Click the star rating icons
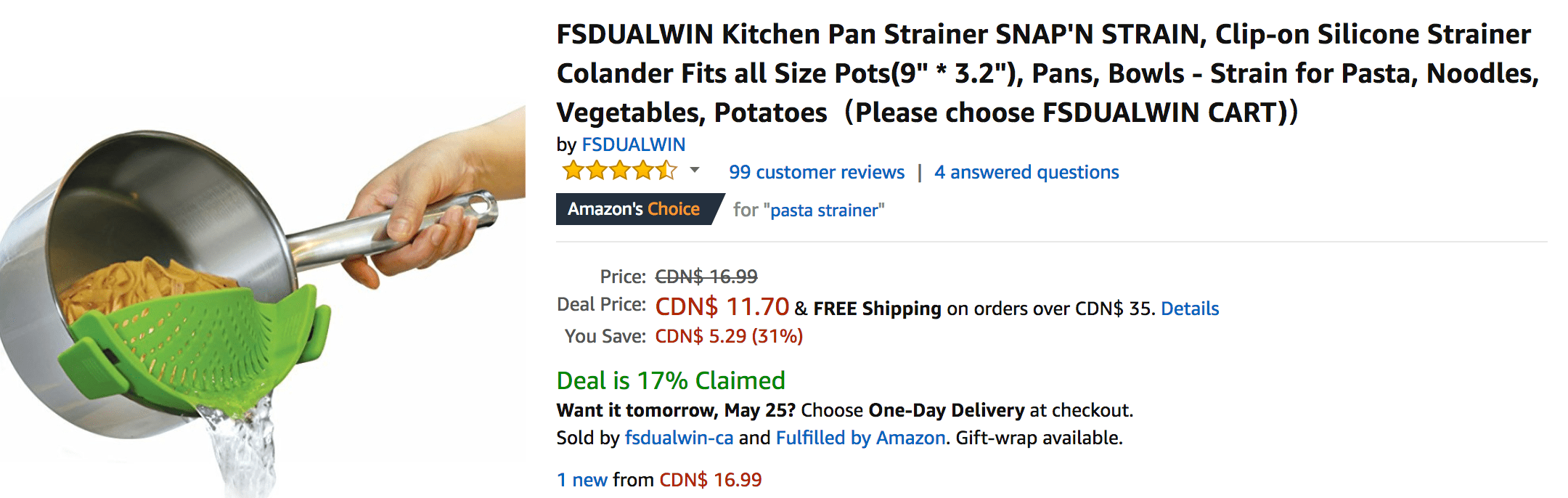This screenshot has width=1568, height=498. click(619, 171)
